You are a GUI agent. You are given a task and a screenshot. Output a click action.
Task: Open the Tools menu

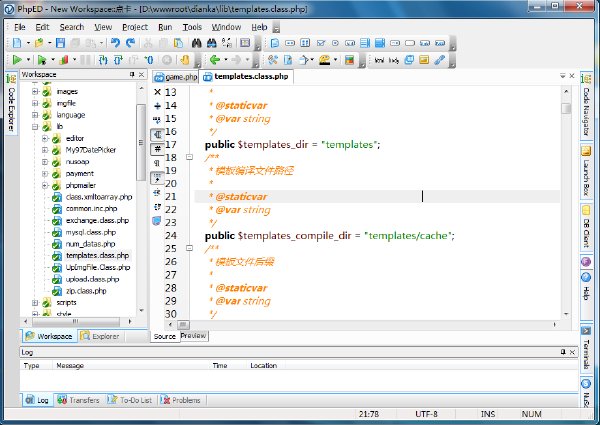click(192, 27)
